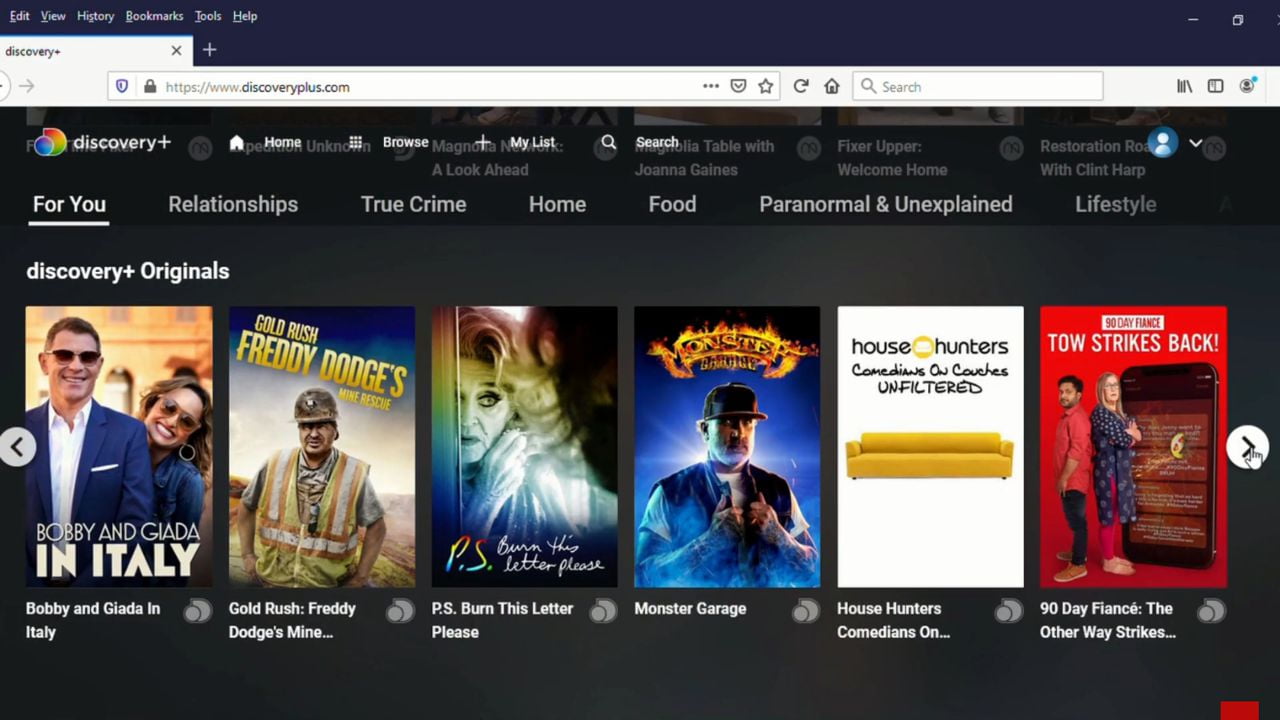Screen dimensions: 1280x720
Task: Click the tracking protection shield icon
Action: 122,87
